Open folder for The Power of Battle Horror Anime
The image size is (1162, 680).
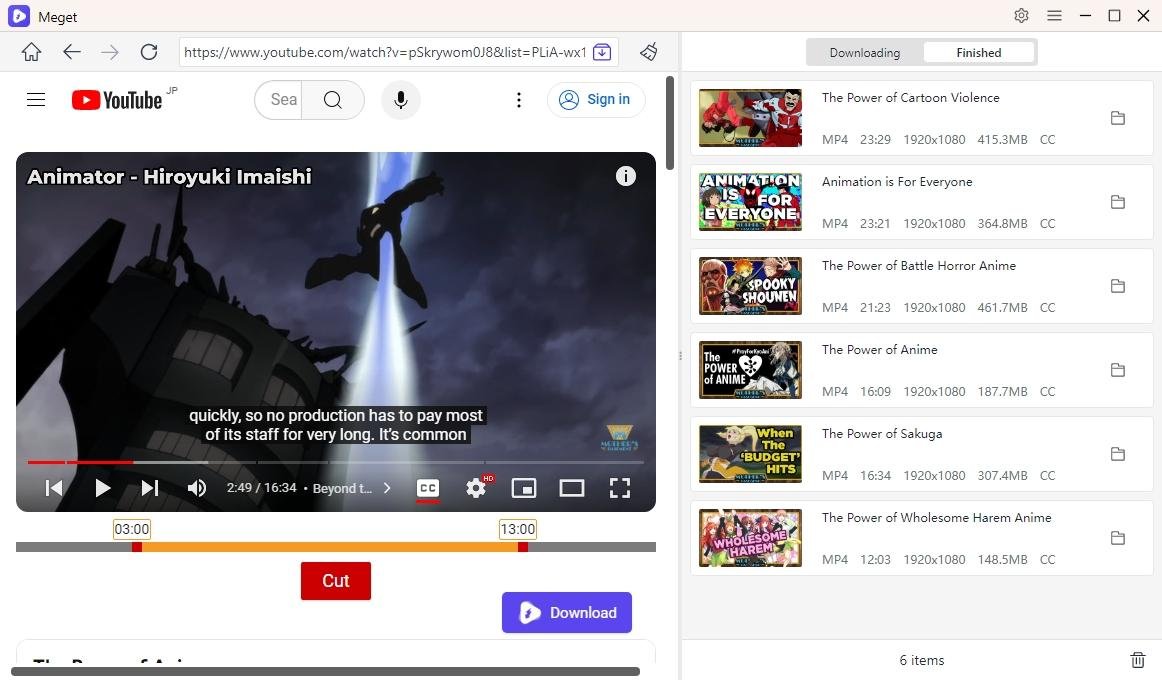pos(1118,286)
